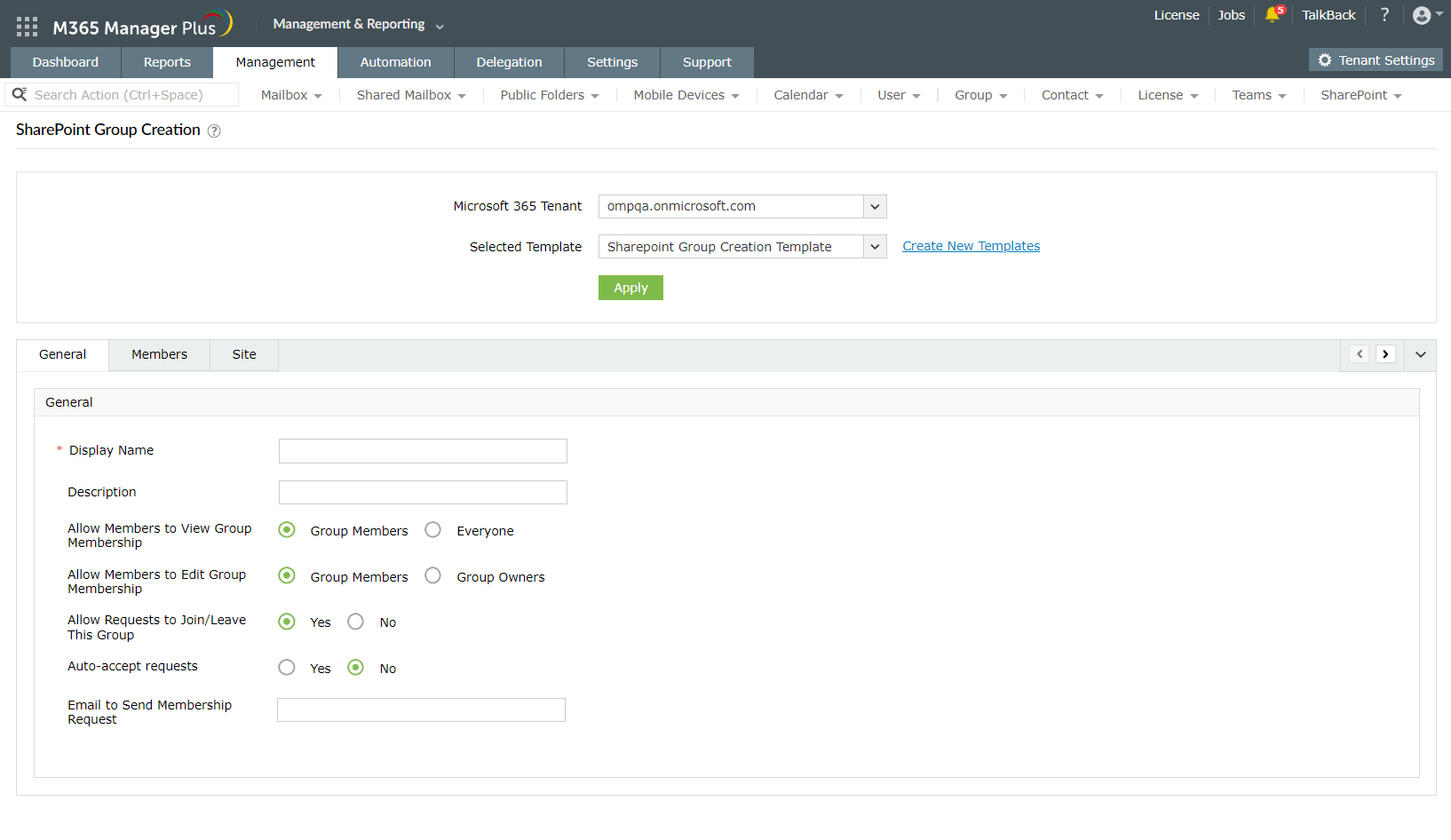Image resolution: width=1451 pixels, height=840 pixels.
Task: Open the TalkBack link
Action: 1328,15
